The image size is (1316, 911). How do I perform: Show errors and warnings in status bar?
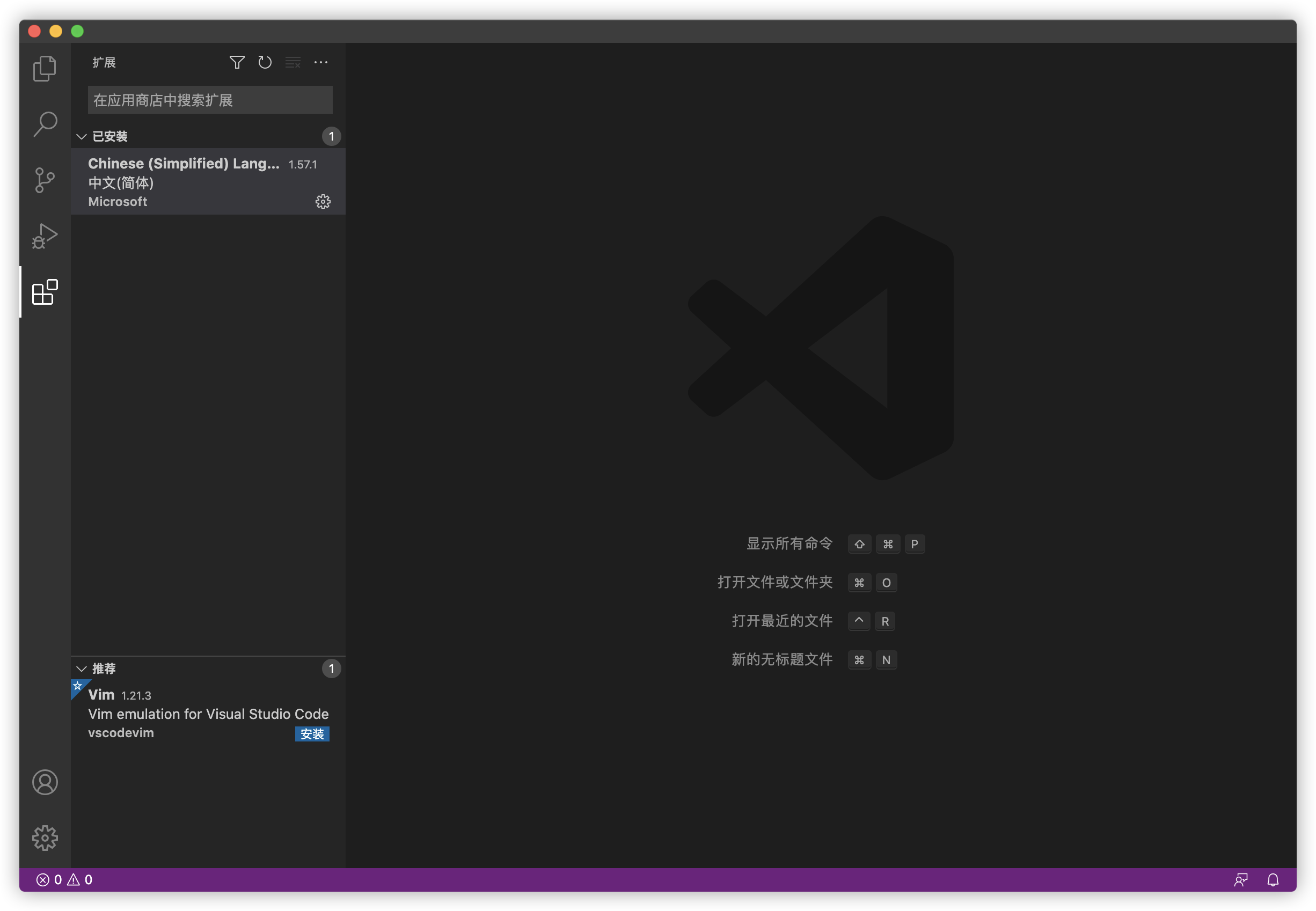pos(64,879)
